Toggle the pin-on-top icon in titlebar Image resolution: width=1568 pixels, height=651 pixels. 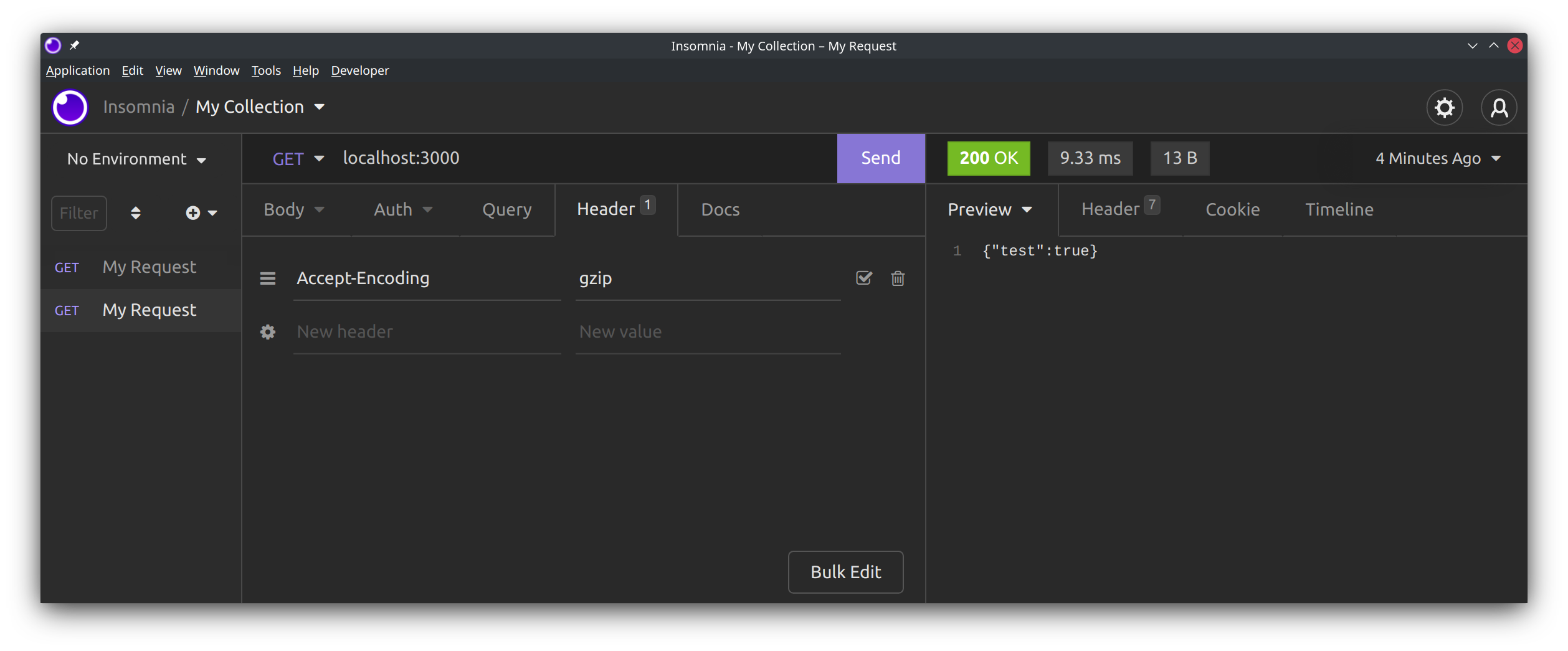tap(75, 45)
